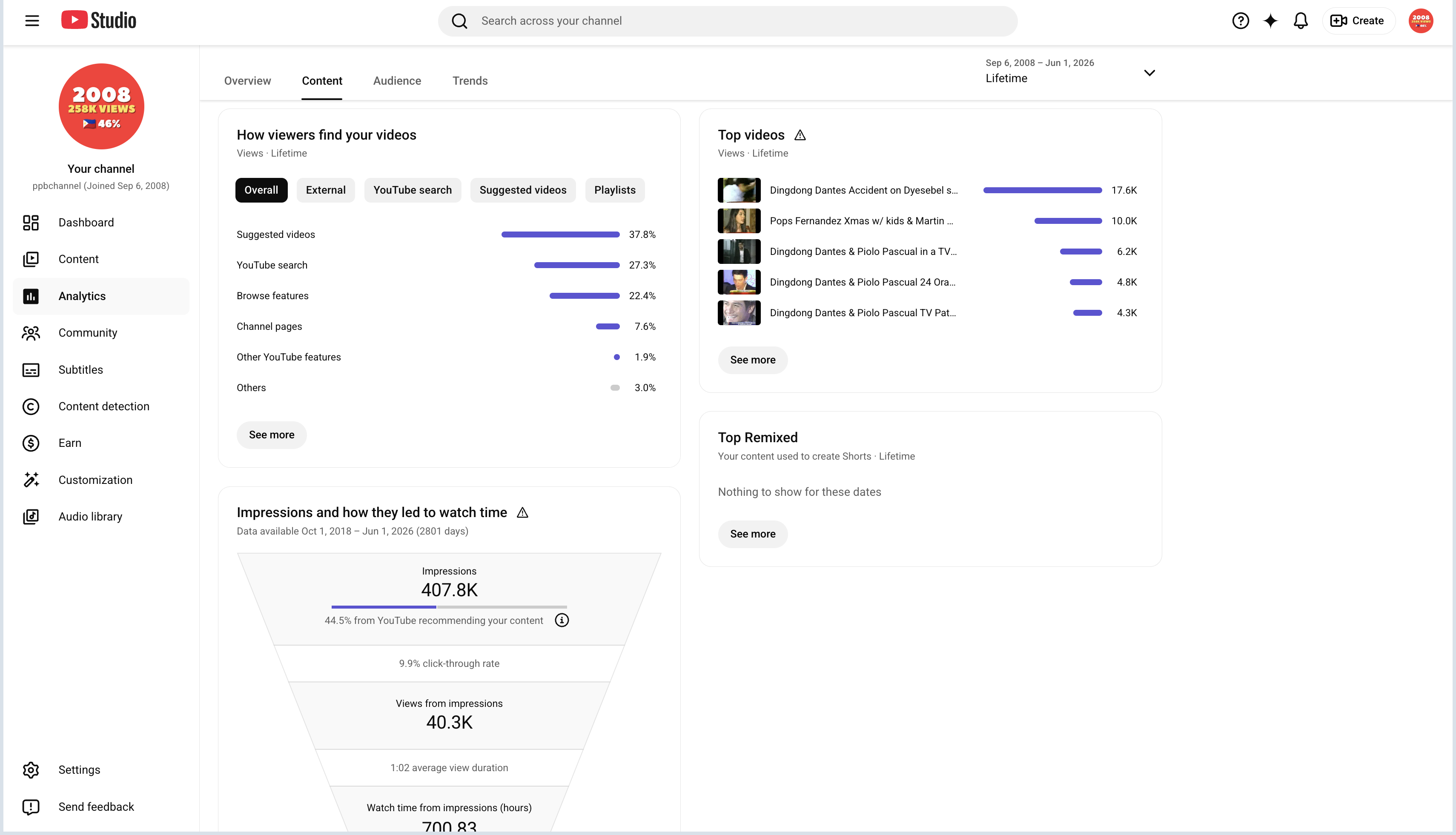The height and width of the screenshot is (835, 1456).
Task: Open the Help question mark icon
Action: coord(1240,21)
